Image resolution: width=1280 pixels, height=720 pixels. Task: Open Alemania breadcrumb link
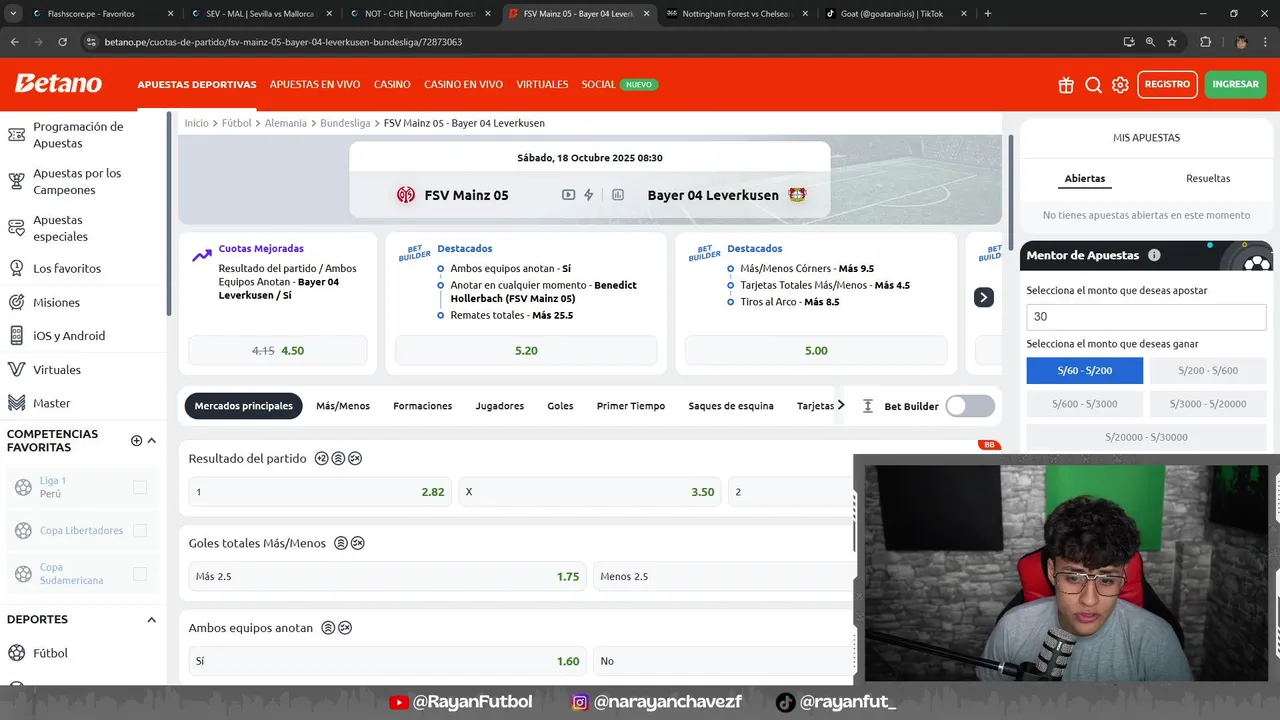(x=286, y=123)
